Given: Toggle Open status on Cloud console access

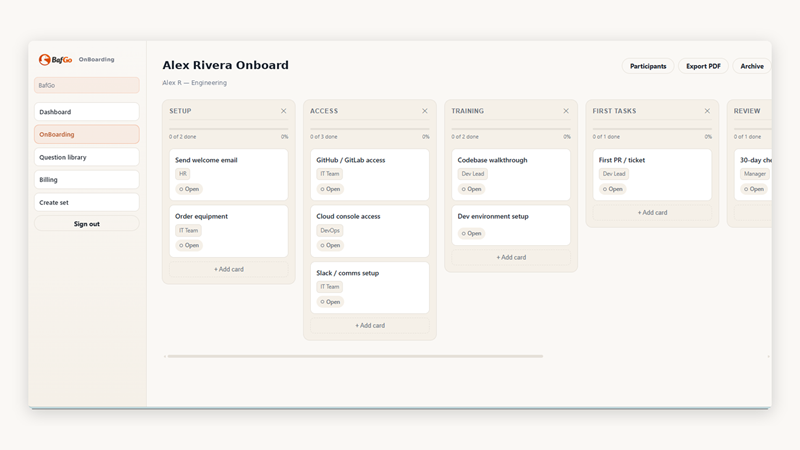Looking at the screenshot, I should point(330,245).
